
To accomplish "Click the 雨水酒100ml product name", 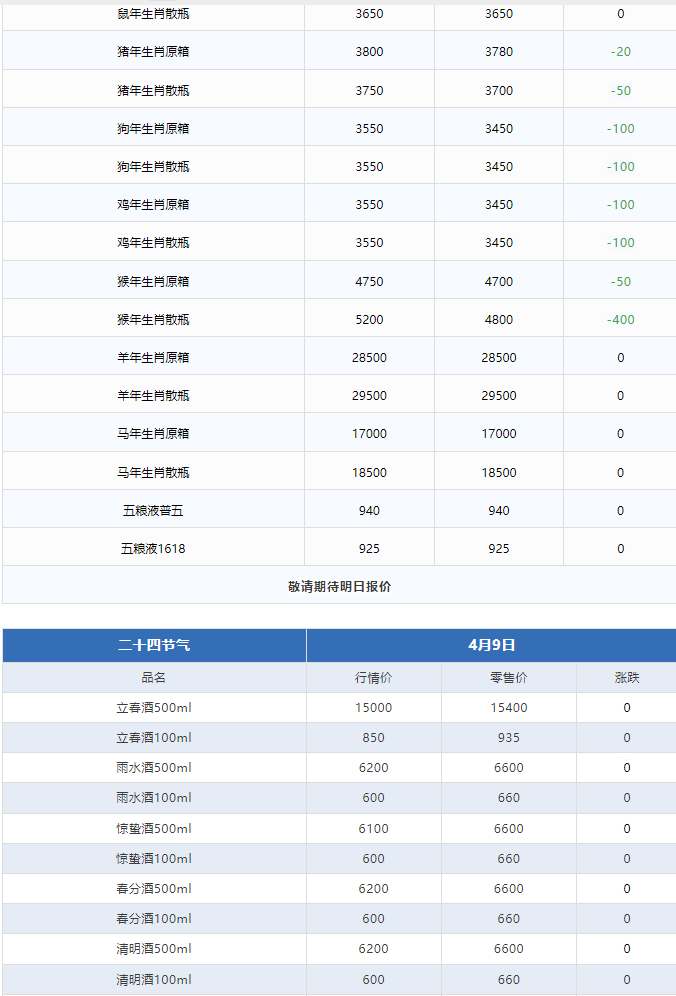I will coord(154,797).
